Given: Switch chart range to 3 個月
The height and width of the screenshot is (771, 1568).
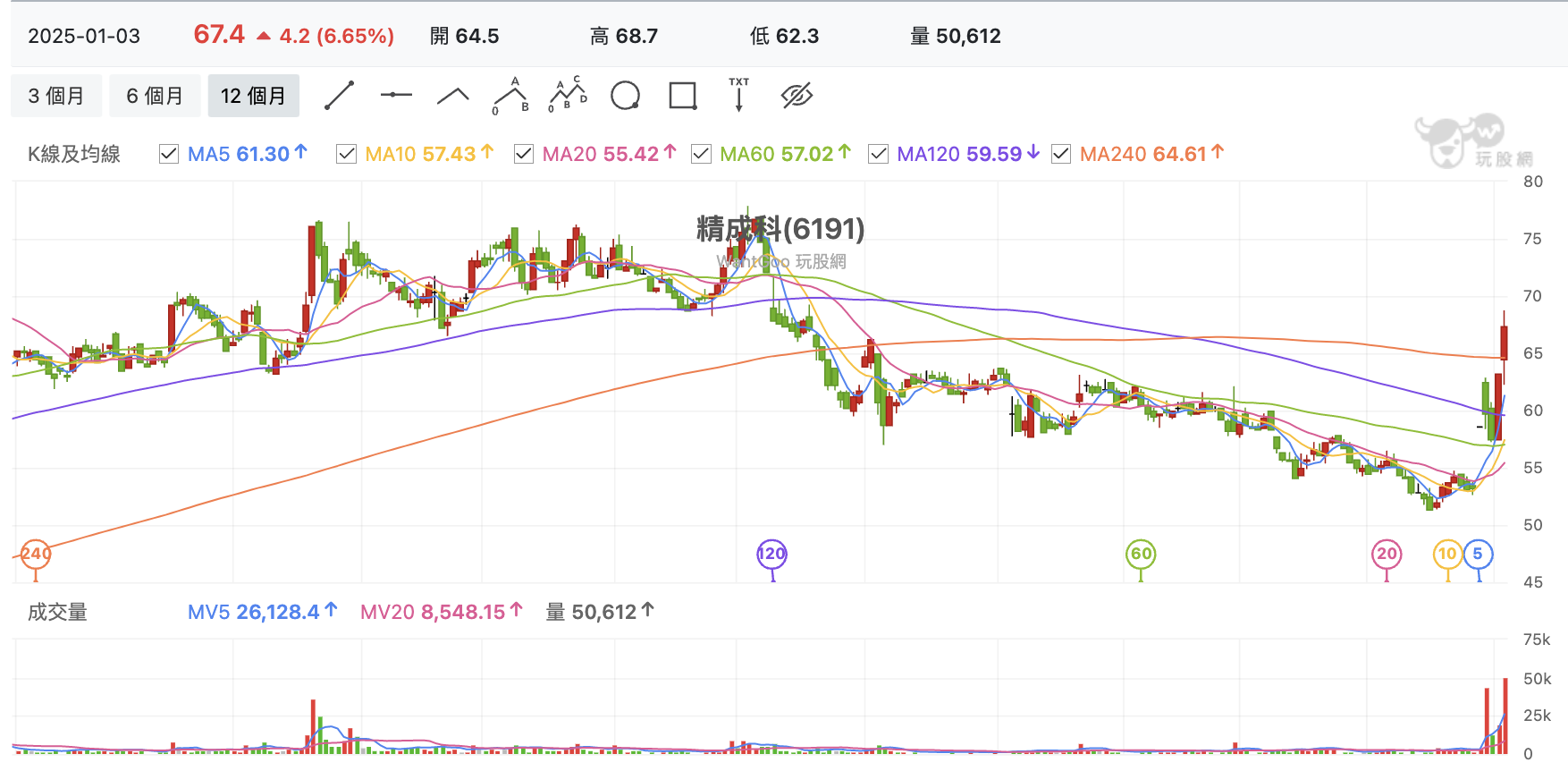Looking at the screenshot, I should click(56, 96).
